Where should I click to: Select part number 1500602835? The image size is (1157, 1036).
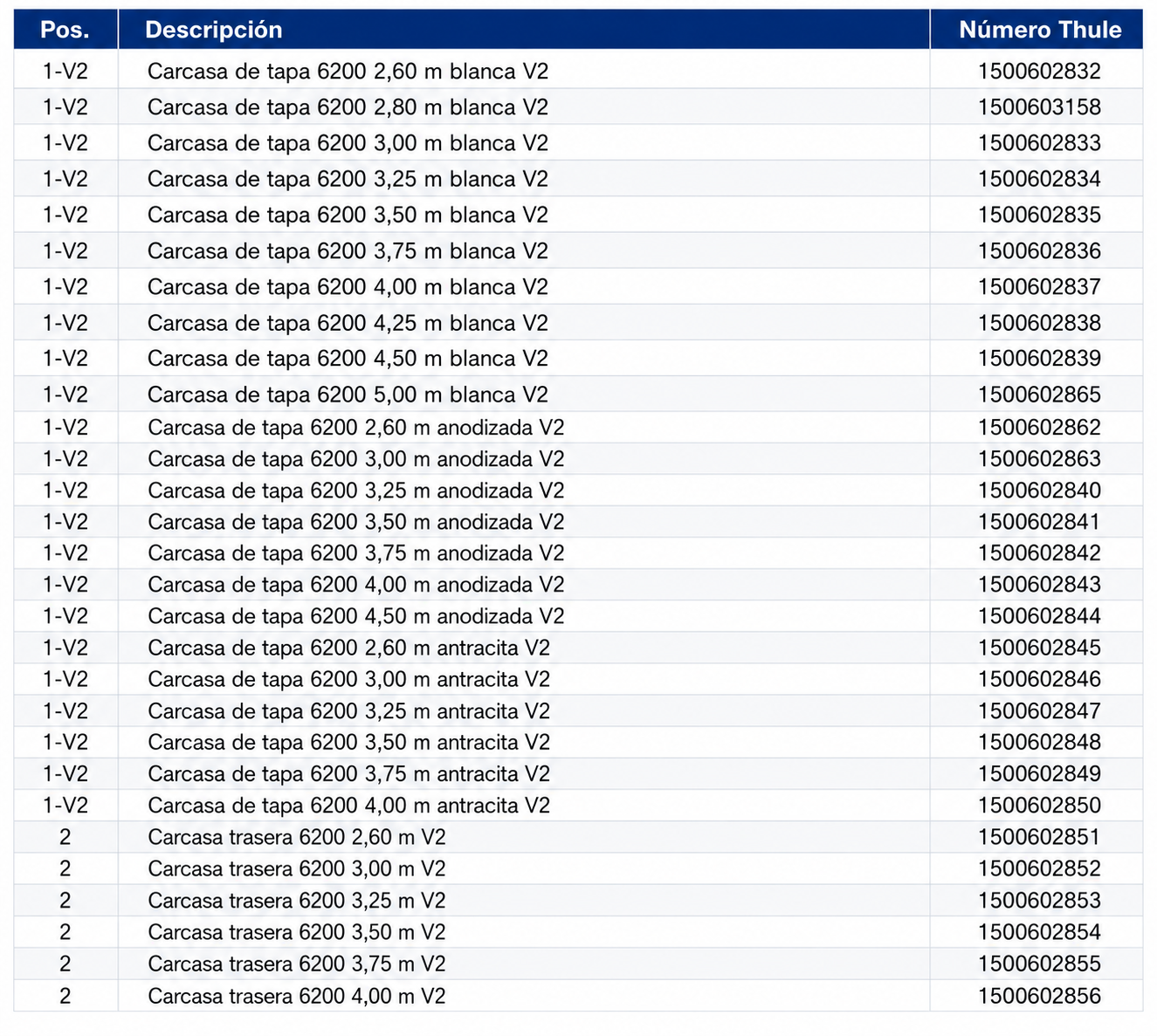[x=1039, y=215]
